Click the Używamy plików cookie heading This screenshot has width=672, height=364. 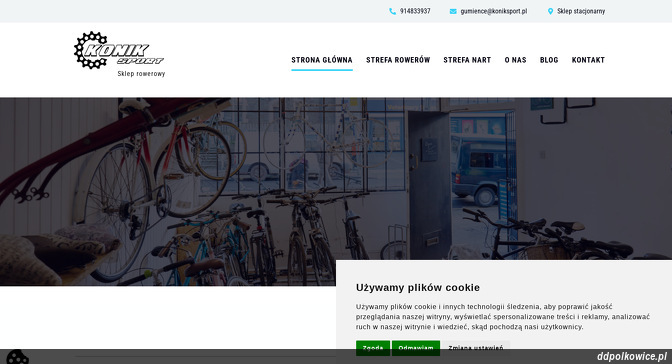(417, 288)
